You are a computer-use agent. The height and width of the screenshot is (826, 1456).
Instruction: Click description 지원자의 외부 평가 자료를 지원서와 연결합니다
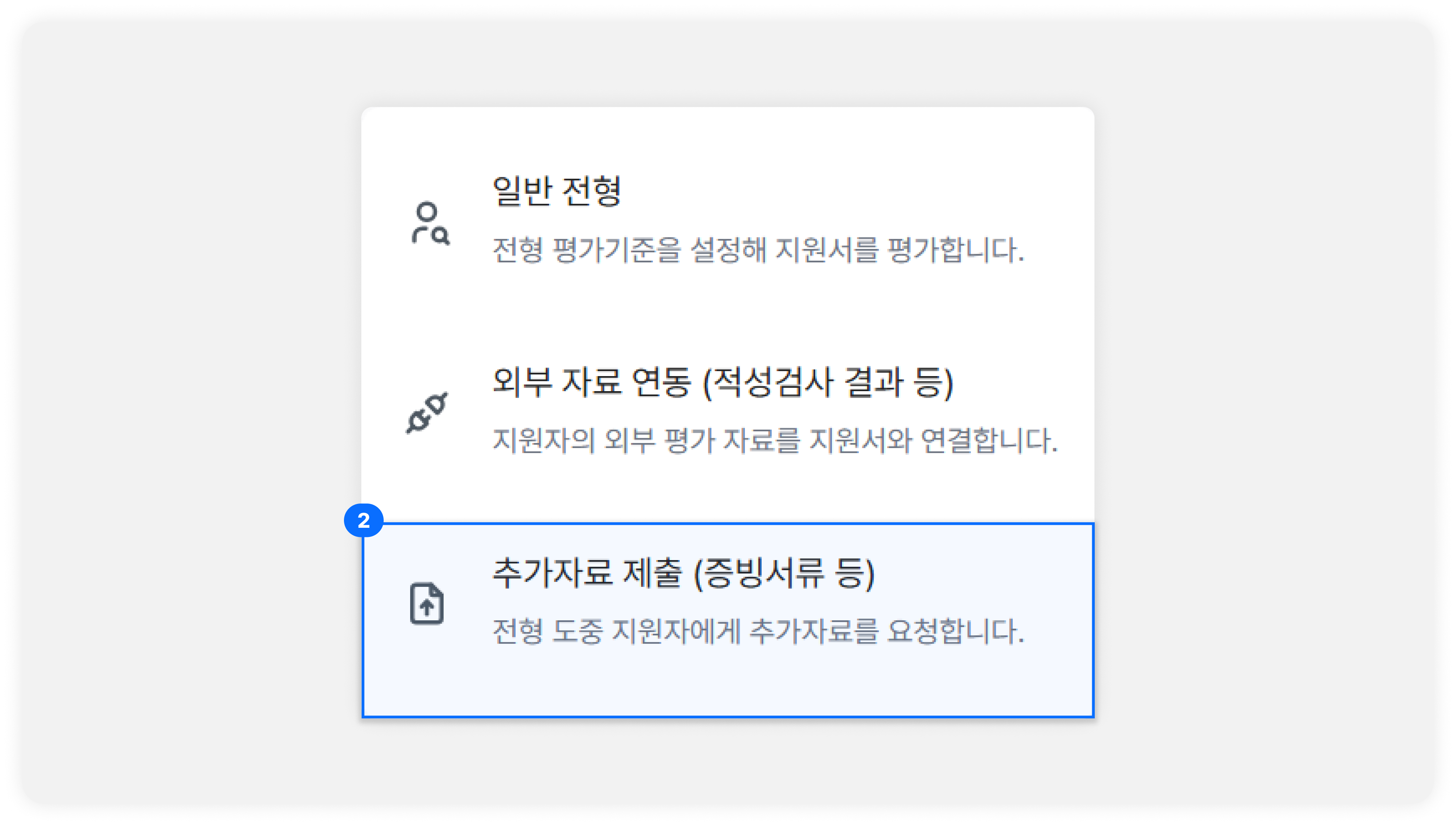click(x=775, y=440)
